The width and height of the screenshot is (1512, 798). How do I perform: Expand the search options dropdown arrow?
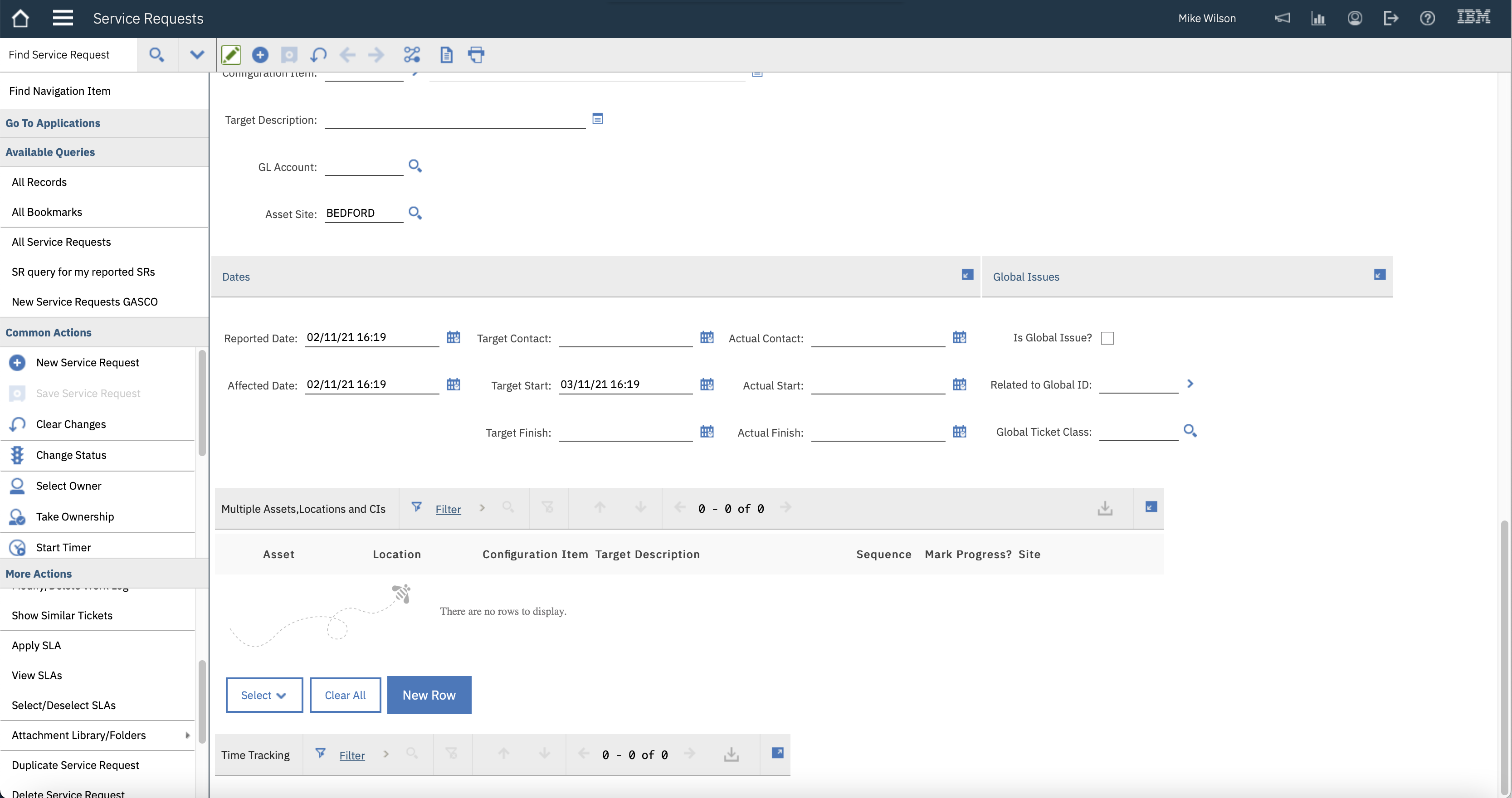click(197, 55)
